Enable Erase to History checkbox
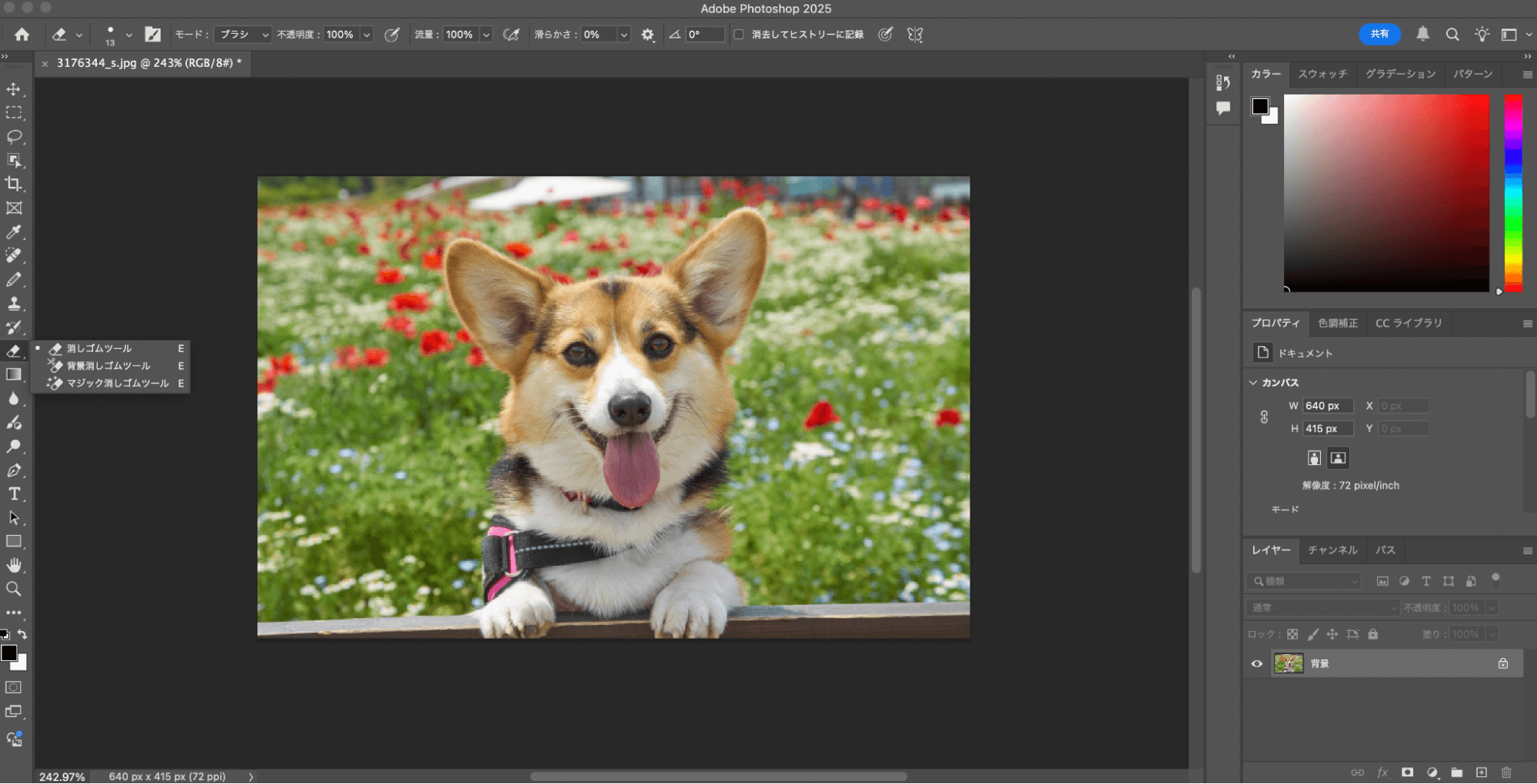The height and width of the screenshot is (784, 1537). [739, 35]
